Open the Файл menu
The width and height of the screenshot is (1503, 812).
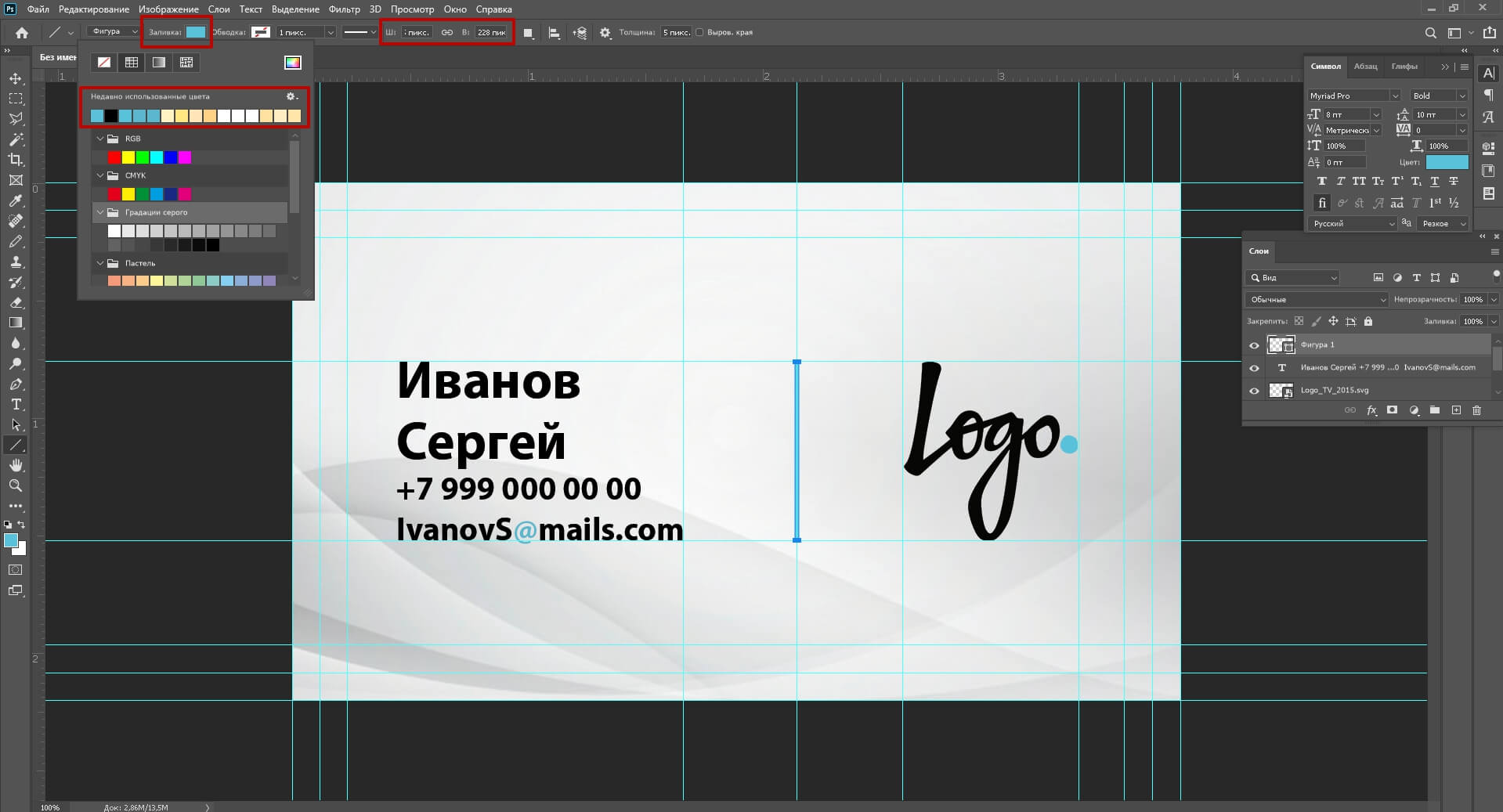[x=38, y=9]
